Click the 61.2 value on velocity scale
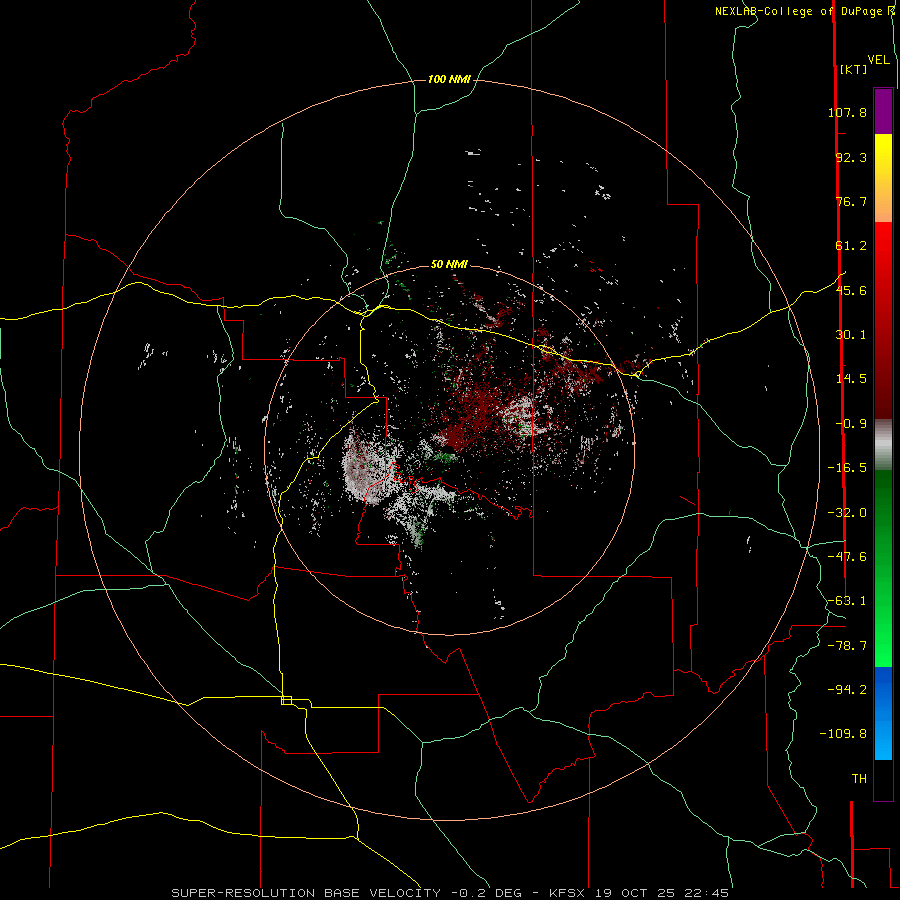 coord(851,246)
